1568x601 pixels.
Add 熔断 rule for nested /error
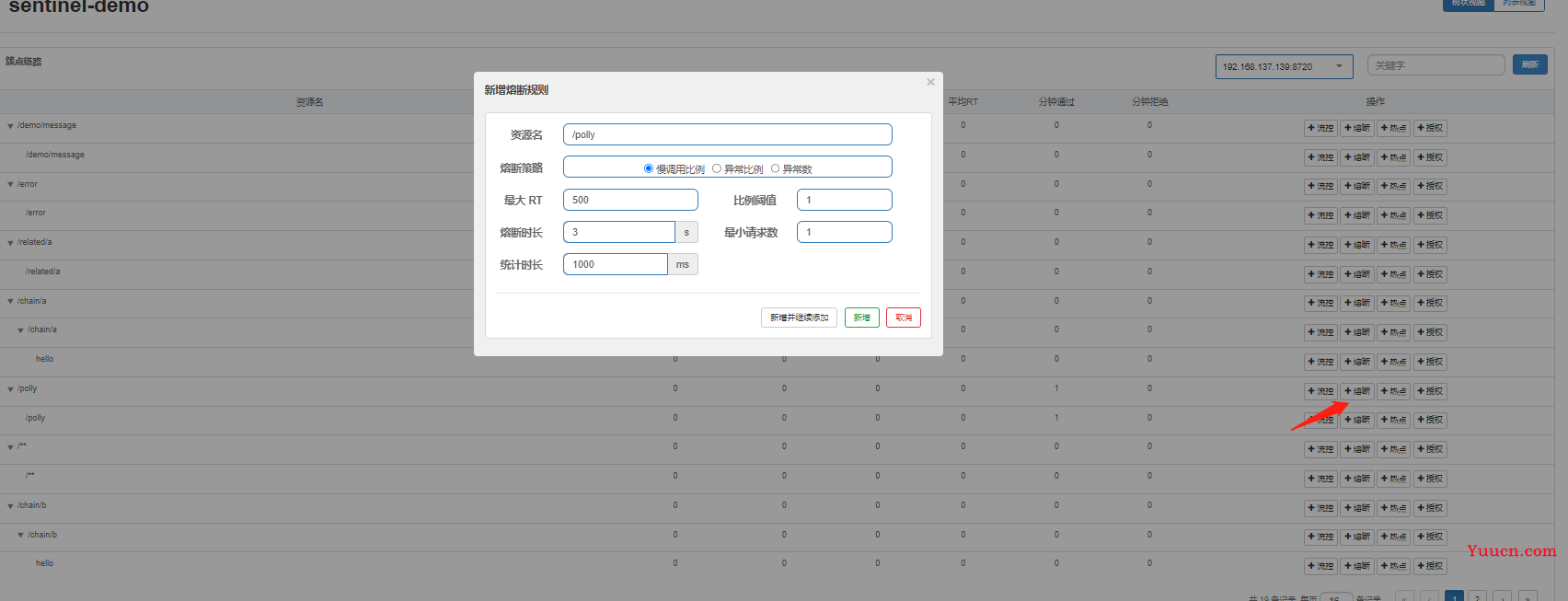pos(1357,215)
